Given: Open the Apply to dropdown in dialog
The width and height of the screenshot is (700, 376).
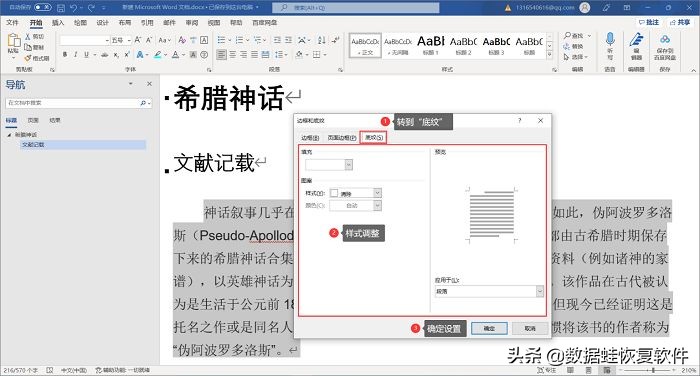Looking at the screenshot, I should (540, 291).
